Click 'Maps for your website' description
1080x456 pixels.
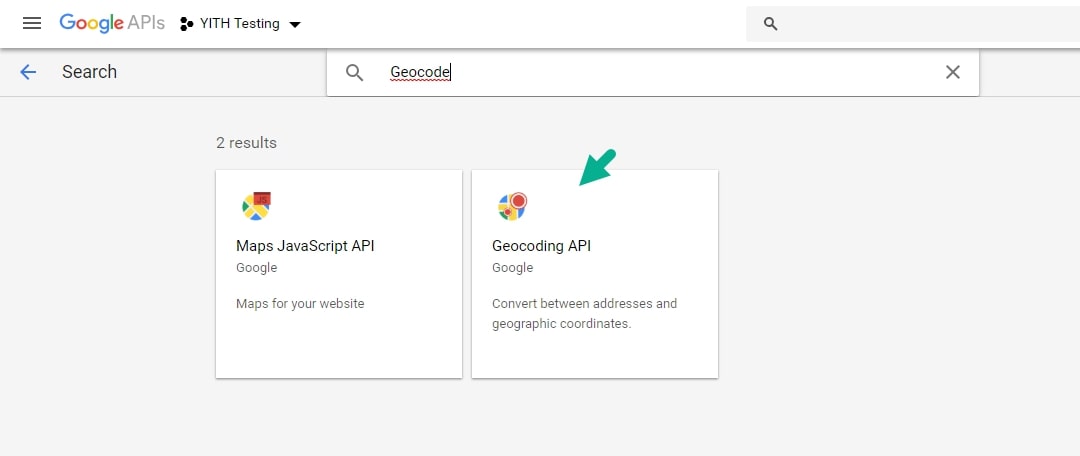300,304
